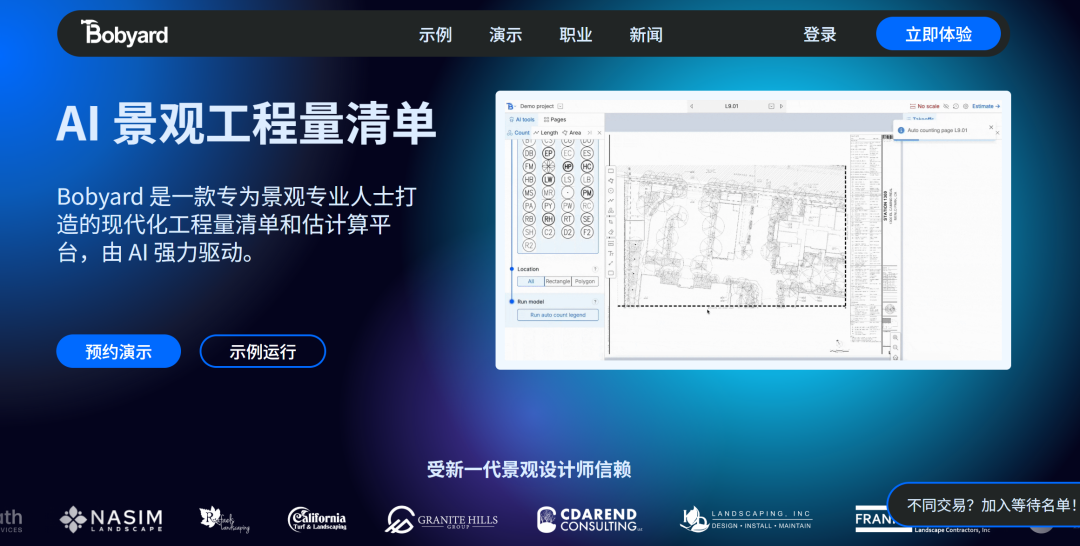The image size is (1080, 546).
Task: Go to the next page arrow beside L9.01
Action: click(x=782, y=106)
